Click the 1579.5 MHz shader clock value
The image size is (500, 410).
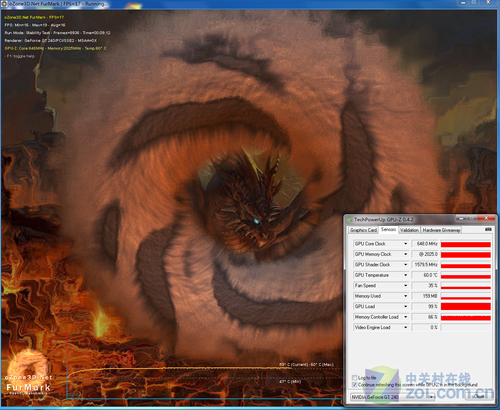coord(425,265)
